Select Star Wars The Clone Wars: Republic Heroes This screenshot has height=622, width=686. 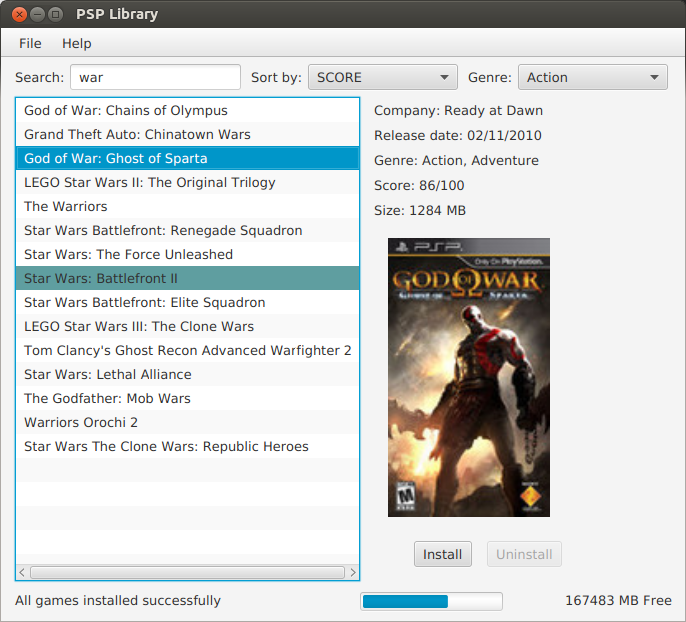187,446
